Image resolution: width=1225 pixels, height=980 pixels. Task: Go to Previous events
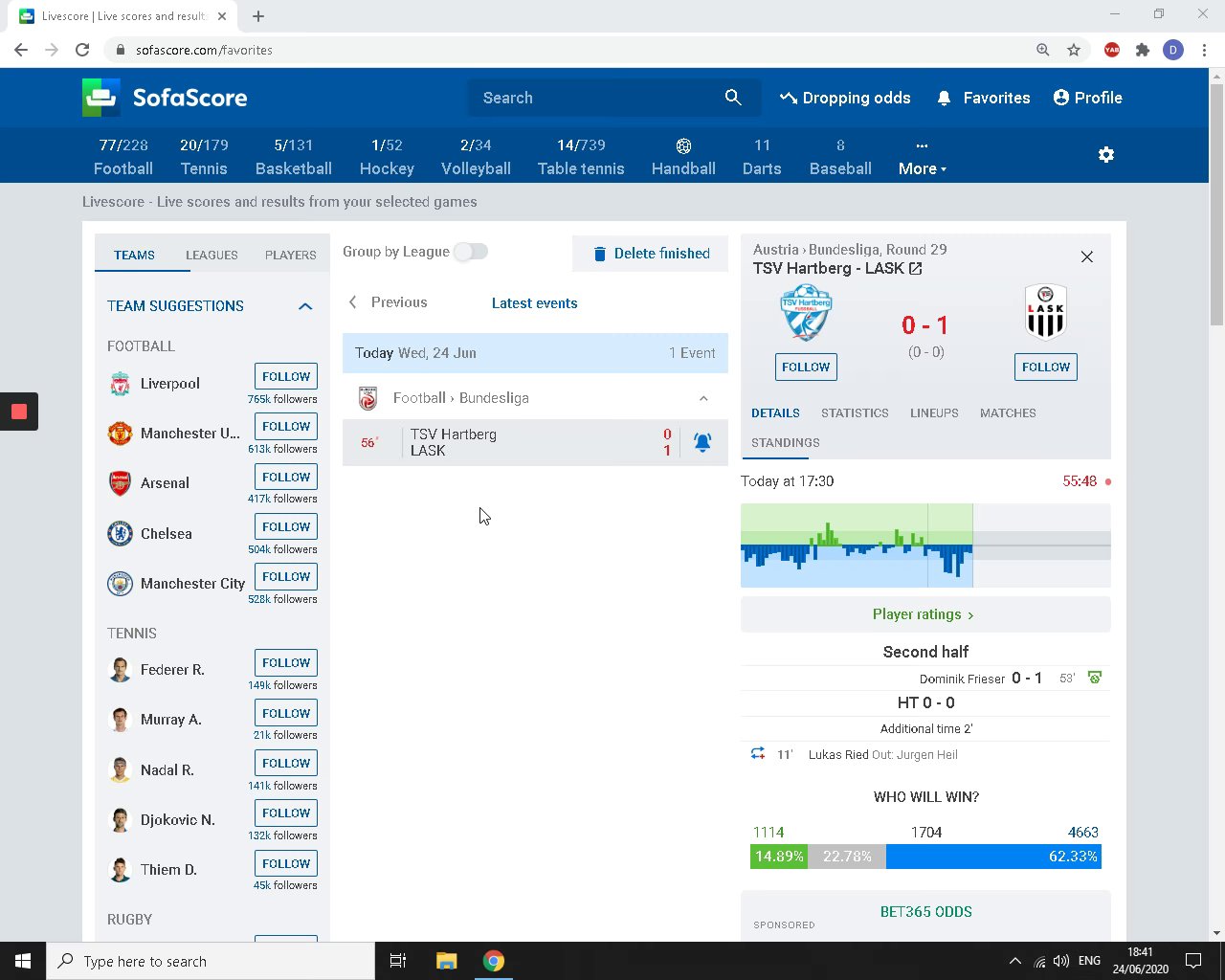point(388,302)
